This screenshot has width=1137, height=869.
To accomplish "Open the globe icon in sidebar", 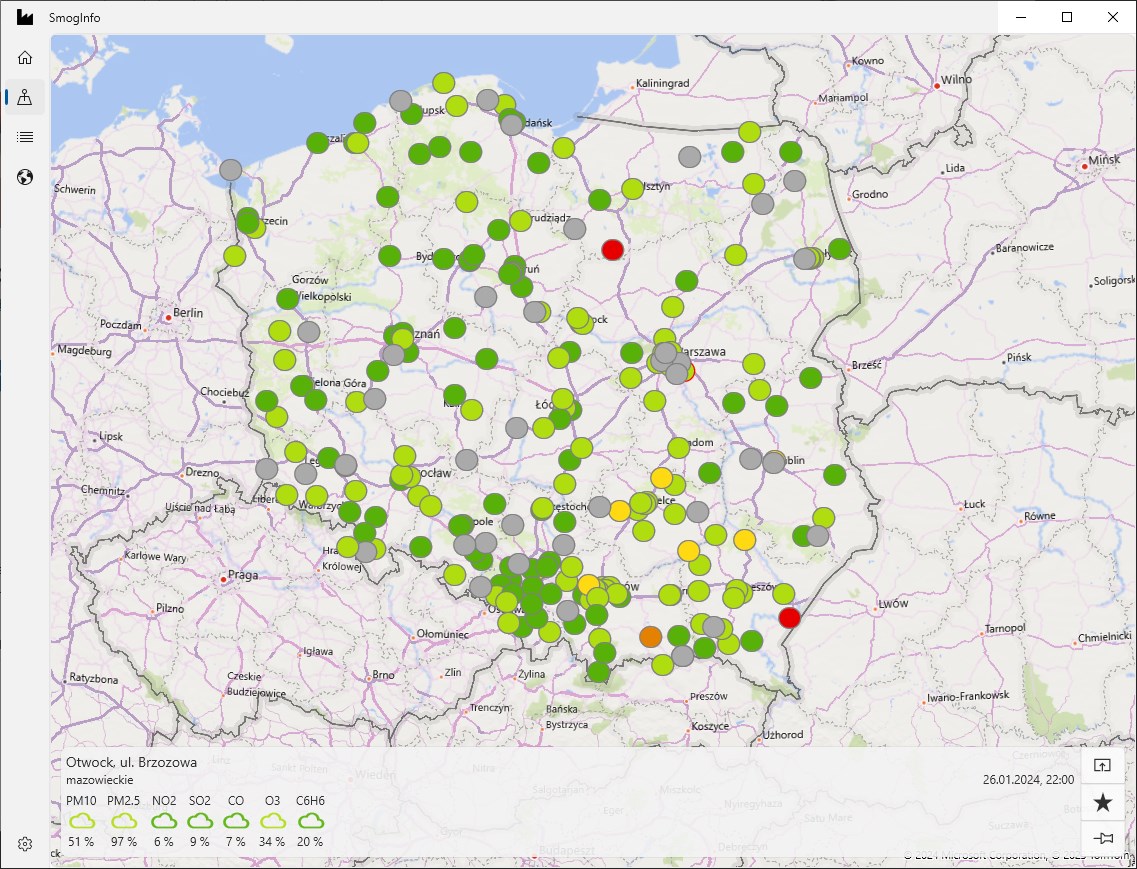I will (25, 177).
